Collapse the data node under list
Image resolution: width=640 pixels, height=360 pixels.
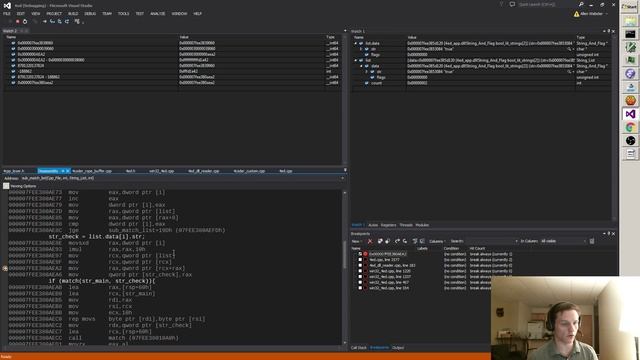[x=361, y=66]
